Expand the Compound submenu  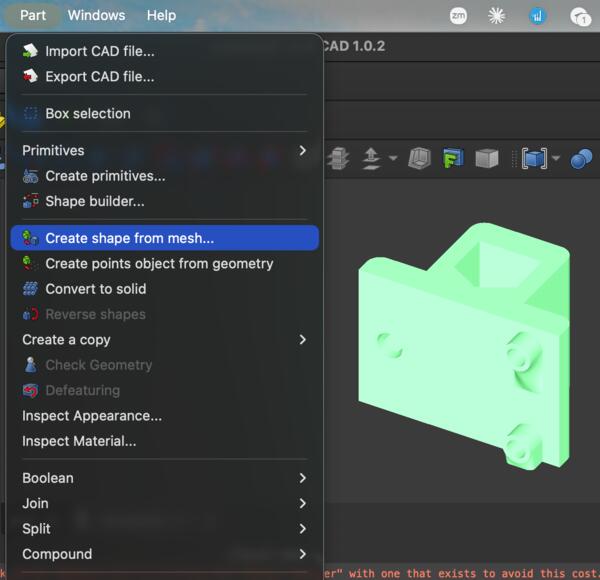[165, 554]
